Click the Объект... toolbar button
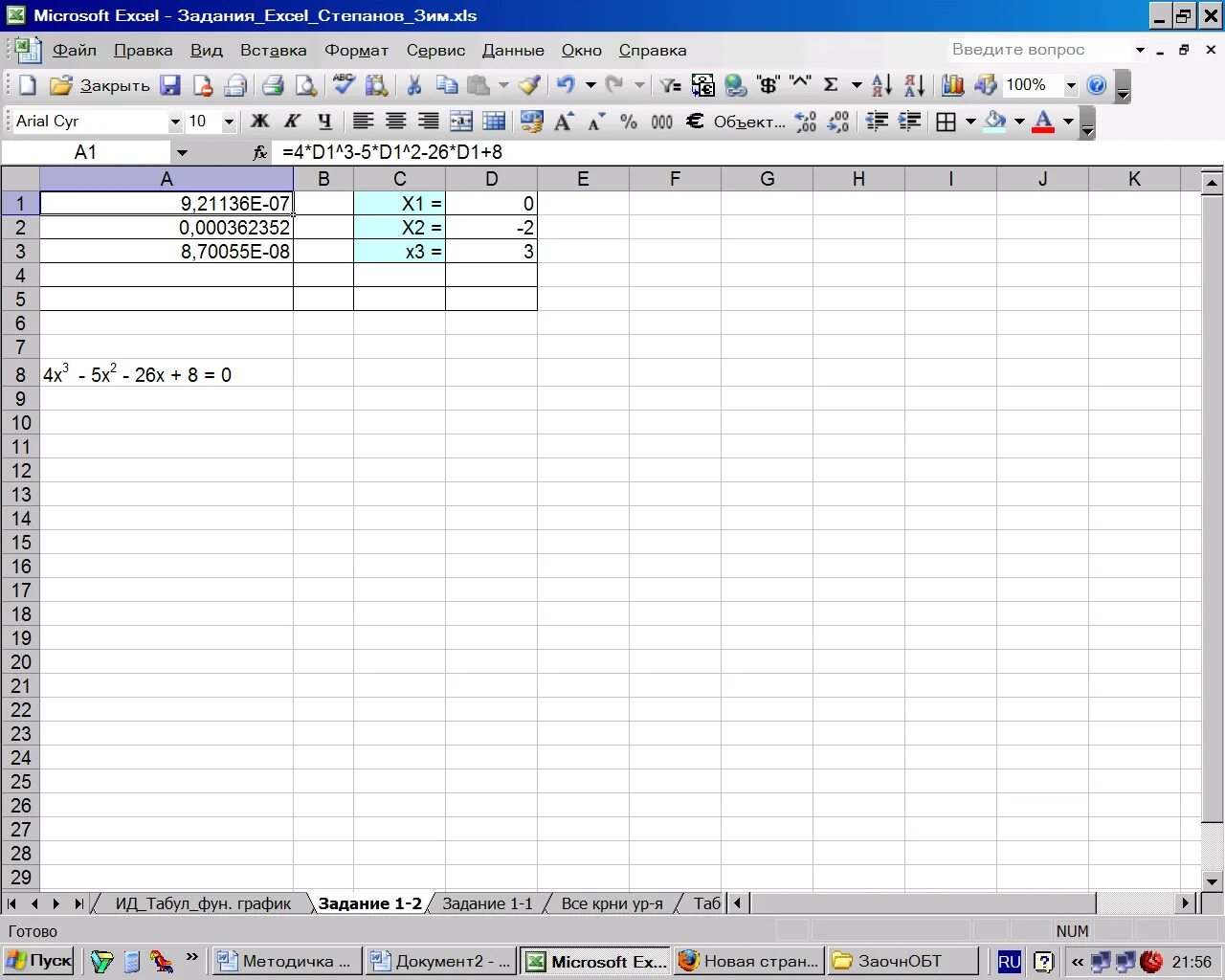The image size is (1225, 980). click(749, 122)
